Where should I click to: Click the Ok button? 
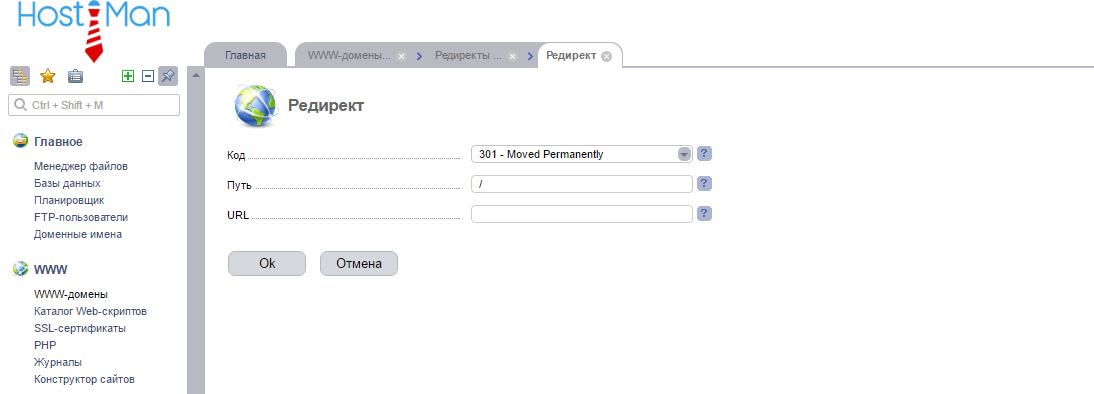[x=267, y=264]
